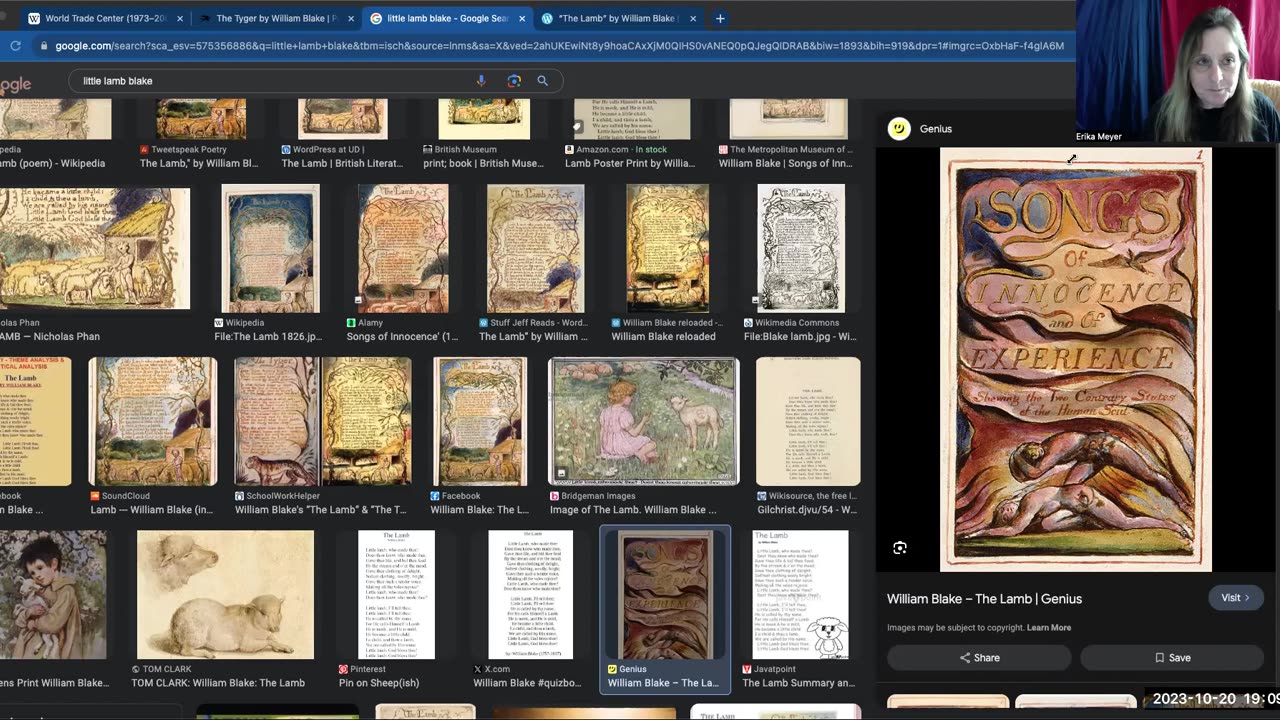Click Metropolitan Museum William Blake caption
The height and width of the screenshot is (720, 1280).
[x=785, y=163]
